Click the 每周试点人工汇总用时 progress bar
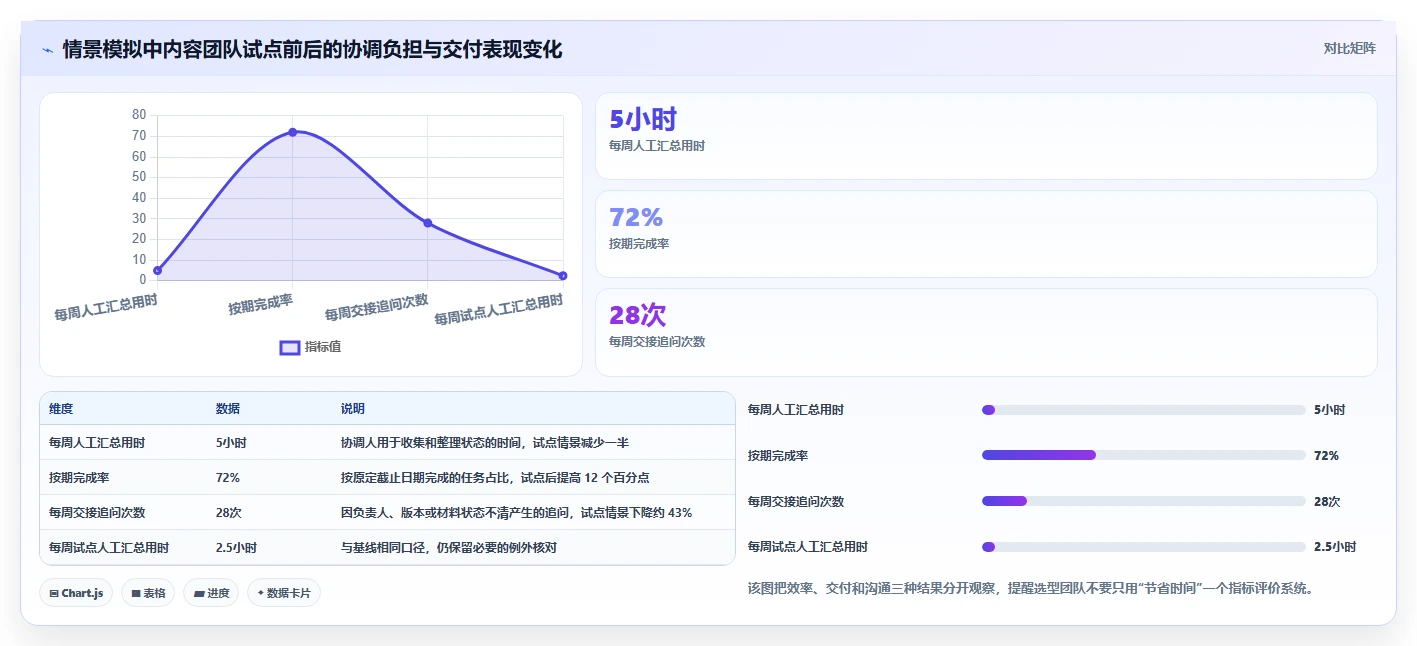This screenshot has width=1417, height=646. click(x=1144, y=547)
